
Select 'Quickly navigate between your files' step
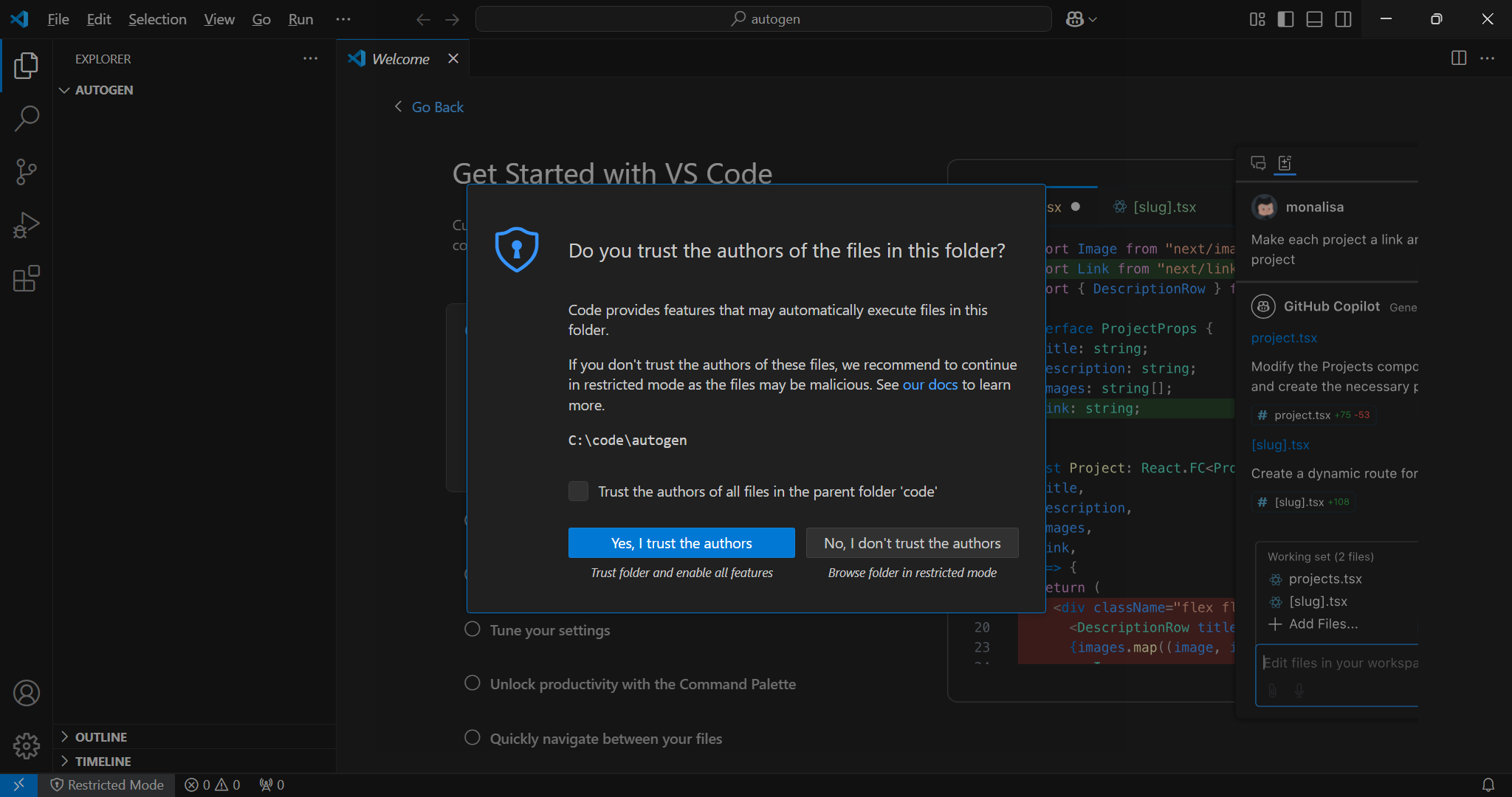pyautogui.click(x=605, y=738)
